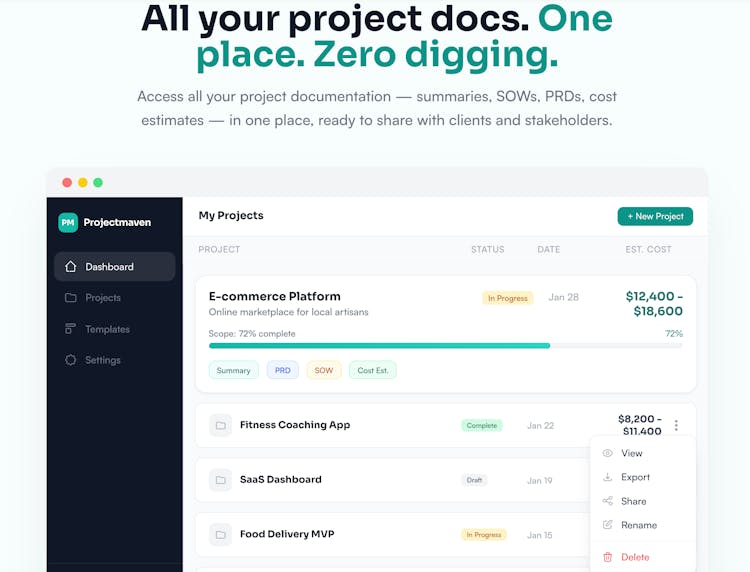Open Templates in the sidebar
The width and height of the screenshot is (750, 572).
(x=115, y=329)
